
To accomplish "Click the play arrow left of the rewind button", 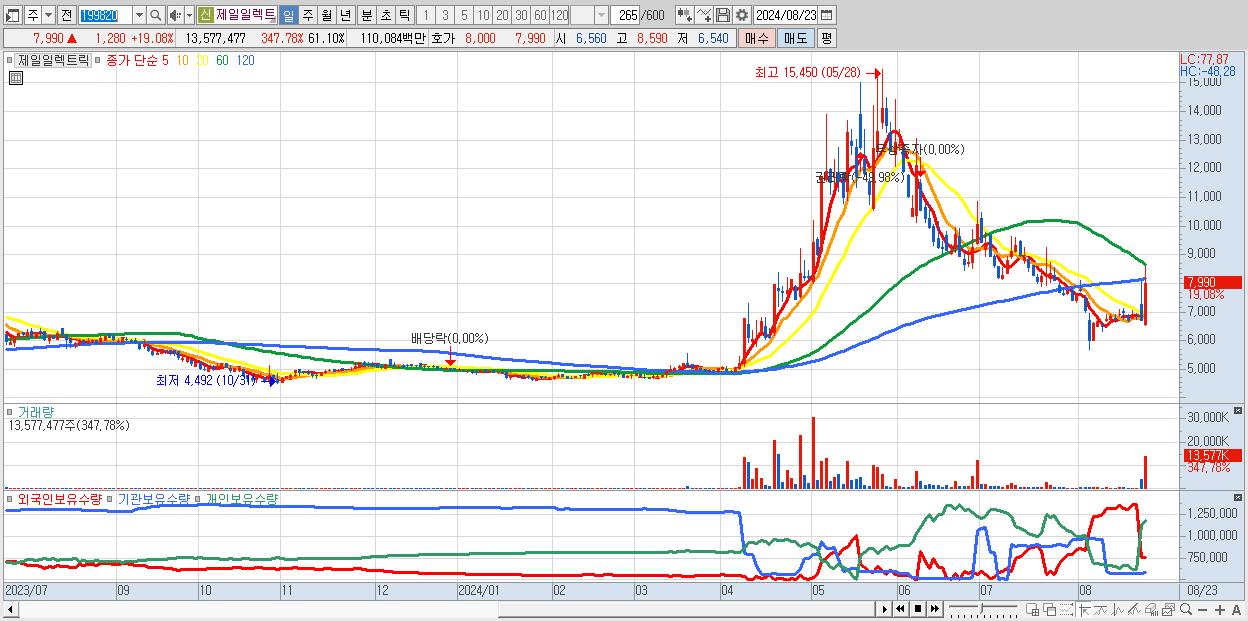I will [885, 609].
